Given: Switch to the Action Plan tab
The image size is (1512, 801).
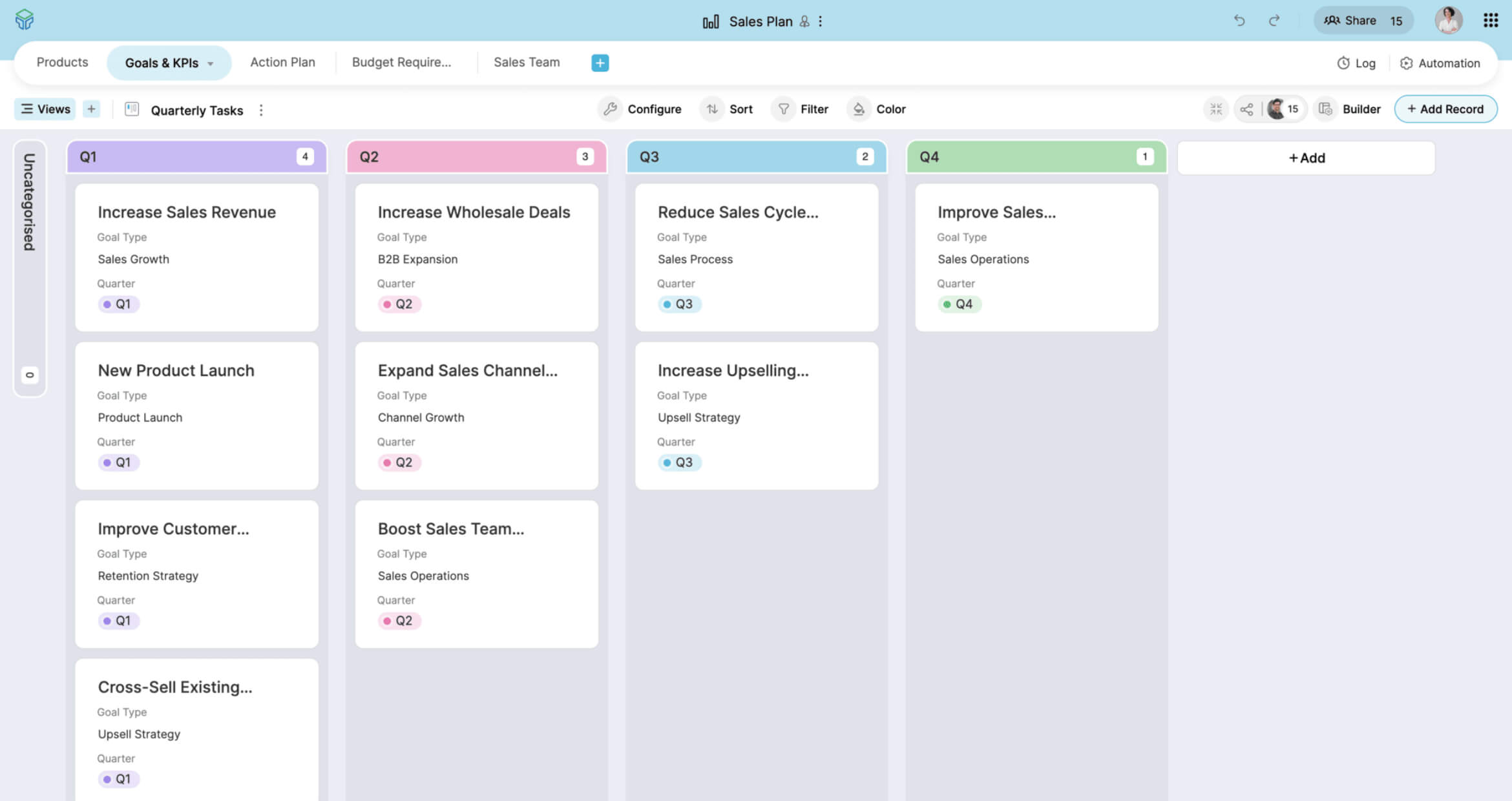Looking at the screenshot, I should [282, 63].
